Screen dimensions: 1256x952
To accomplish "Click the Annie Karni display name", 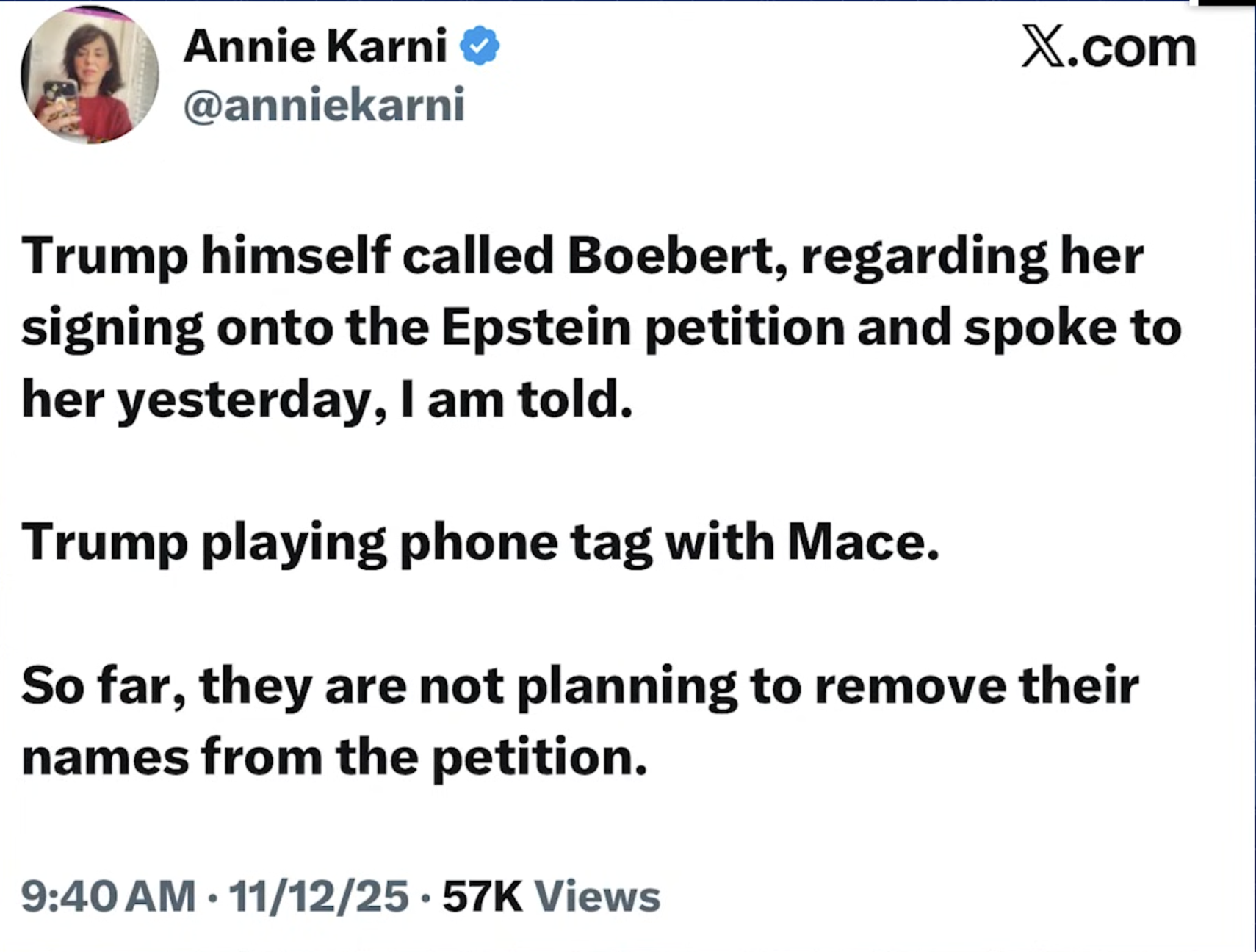I will [x=315, y=46].
